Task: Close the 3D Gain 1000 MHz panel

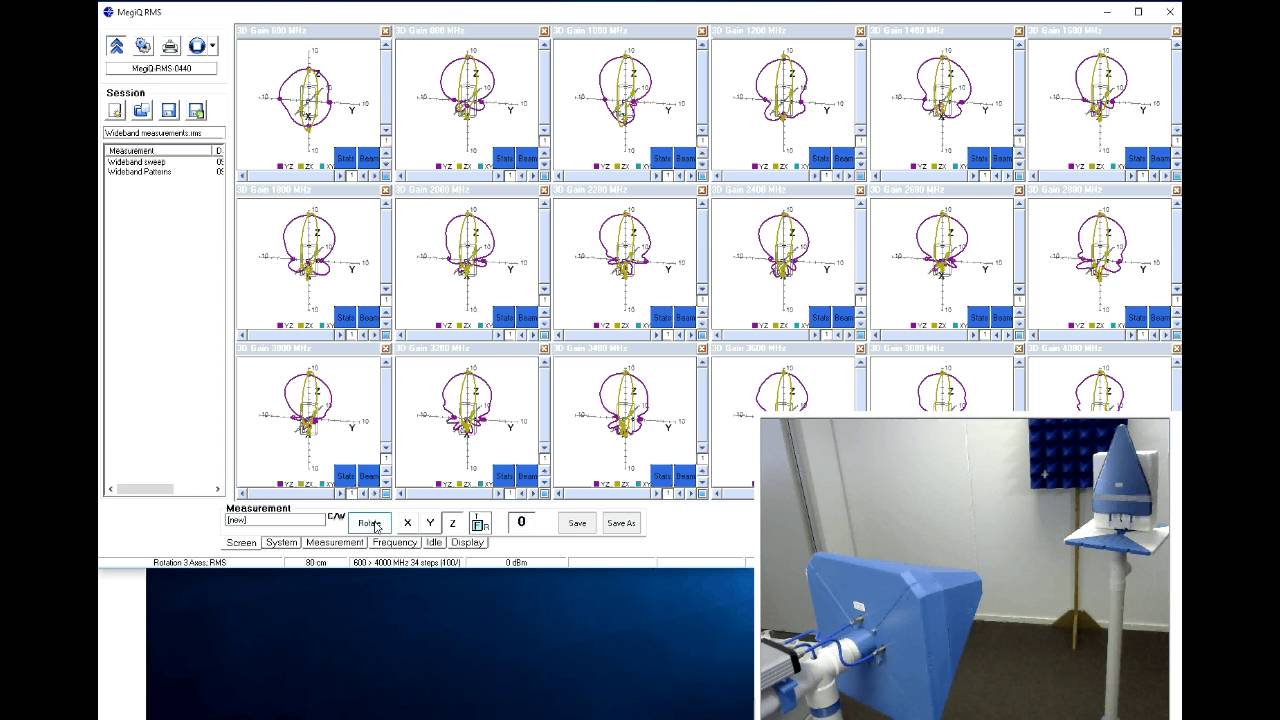Action: [703, 31]
